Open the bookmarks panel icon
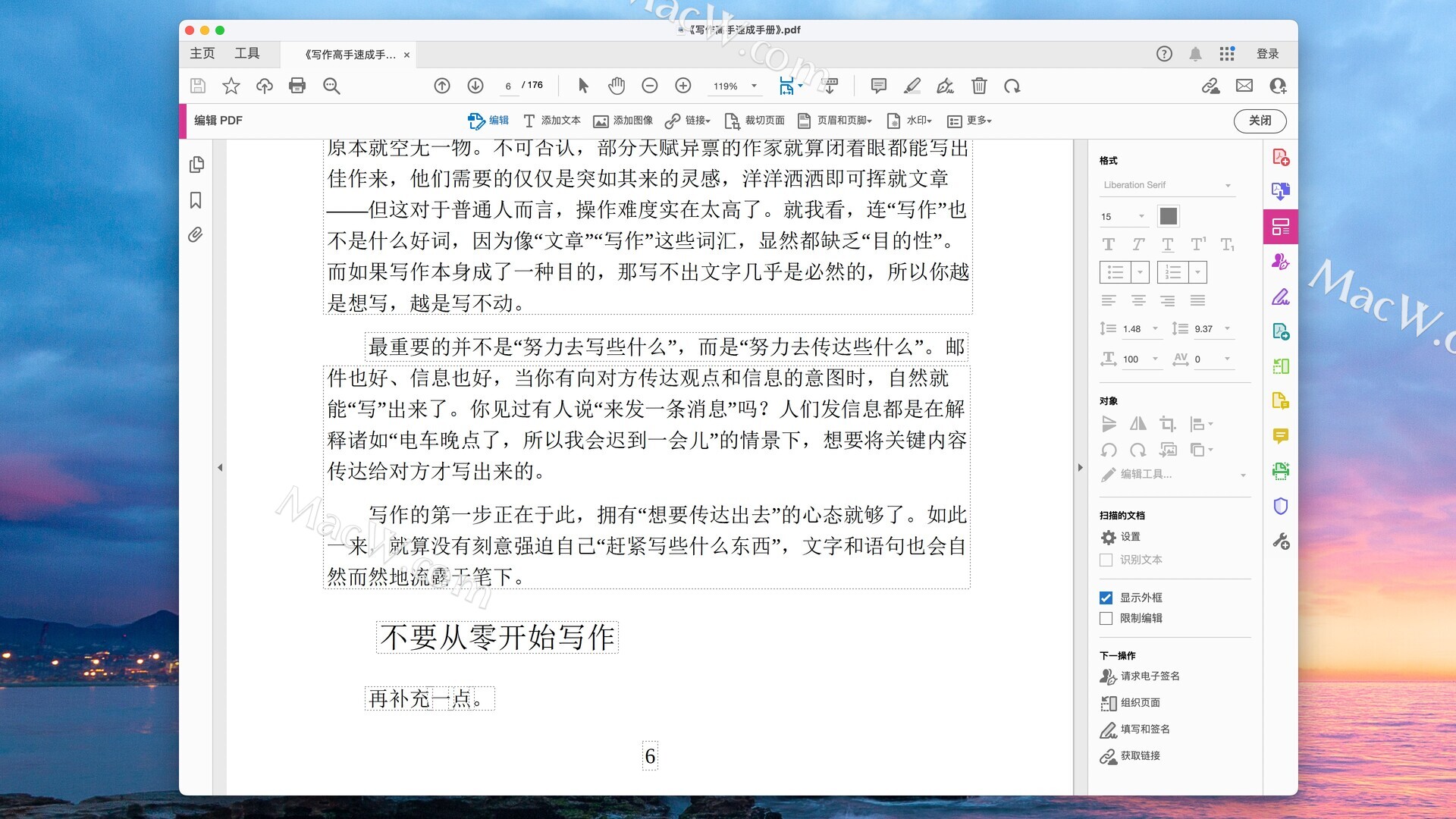The width and height of the screenshot is (1456, 819). pyautogui.click(x=196, y=200)
